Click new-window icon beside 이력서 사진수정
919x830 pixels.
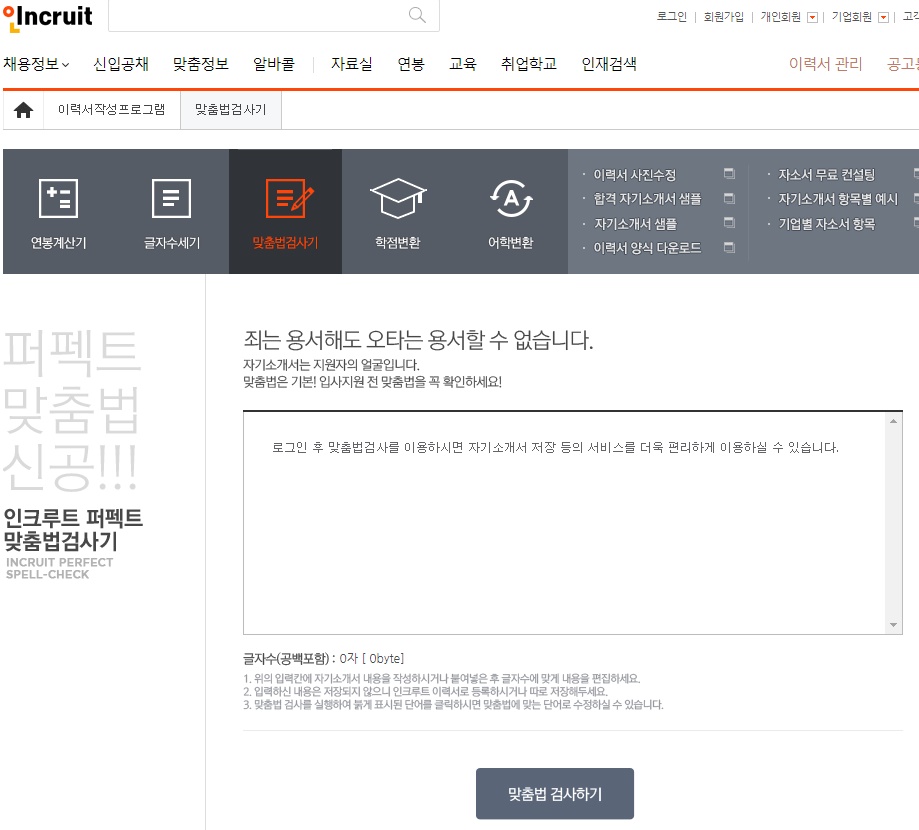(x=729, y=174)
